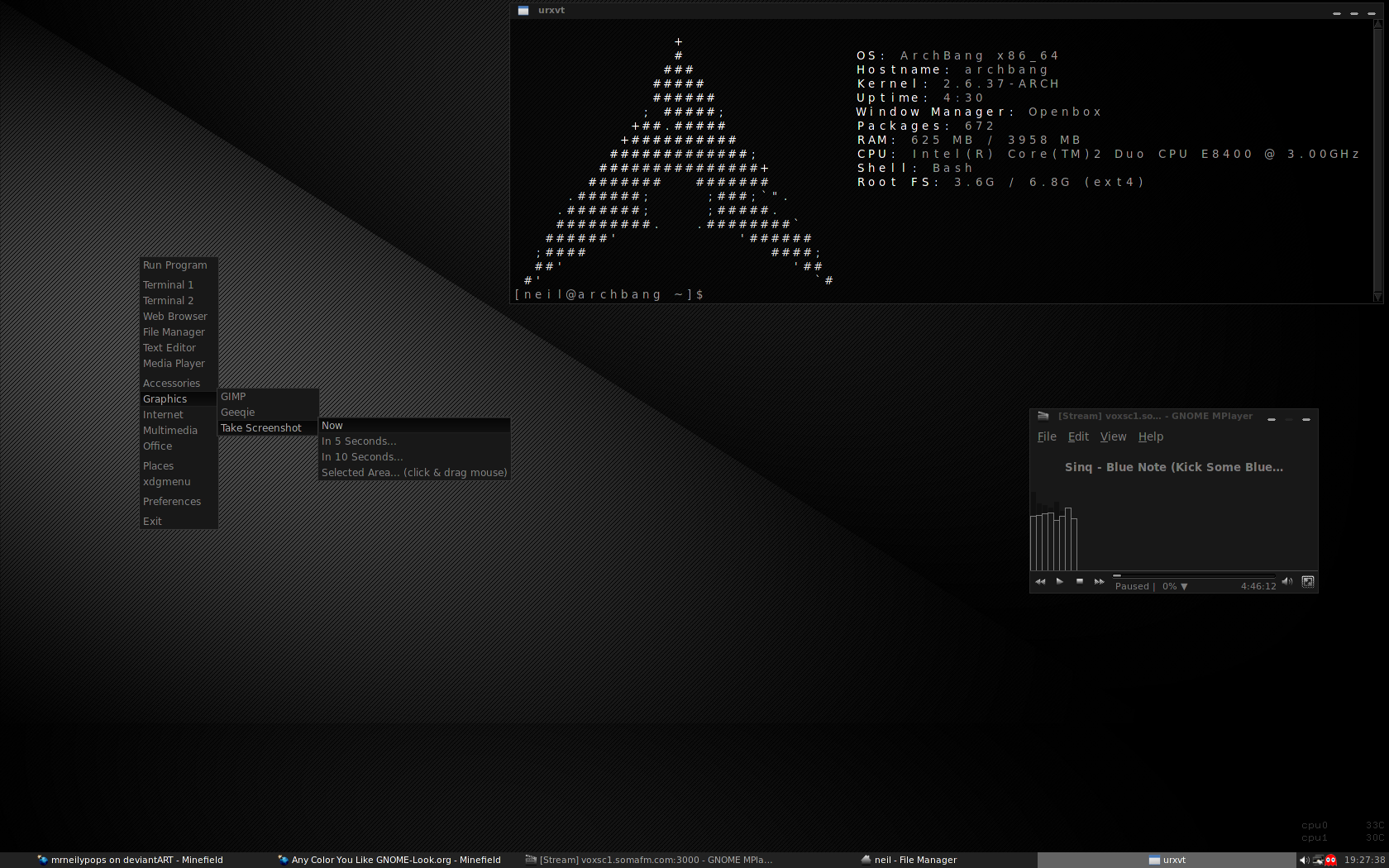Click stop button in GNOME MPlayer
The image size is (1389, 868).
tap(1080, 582)
